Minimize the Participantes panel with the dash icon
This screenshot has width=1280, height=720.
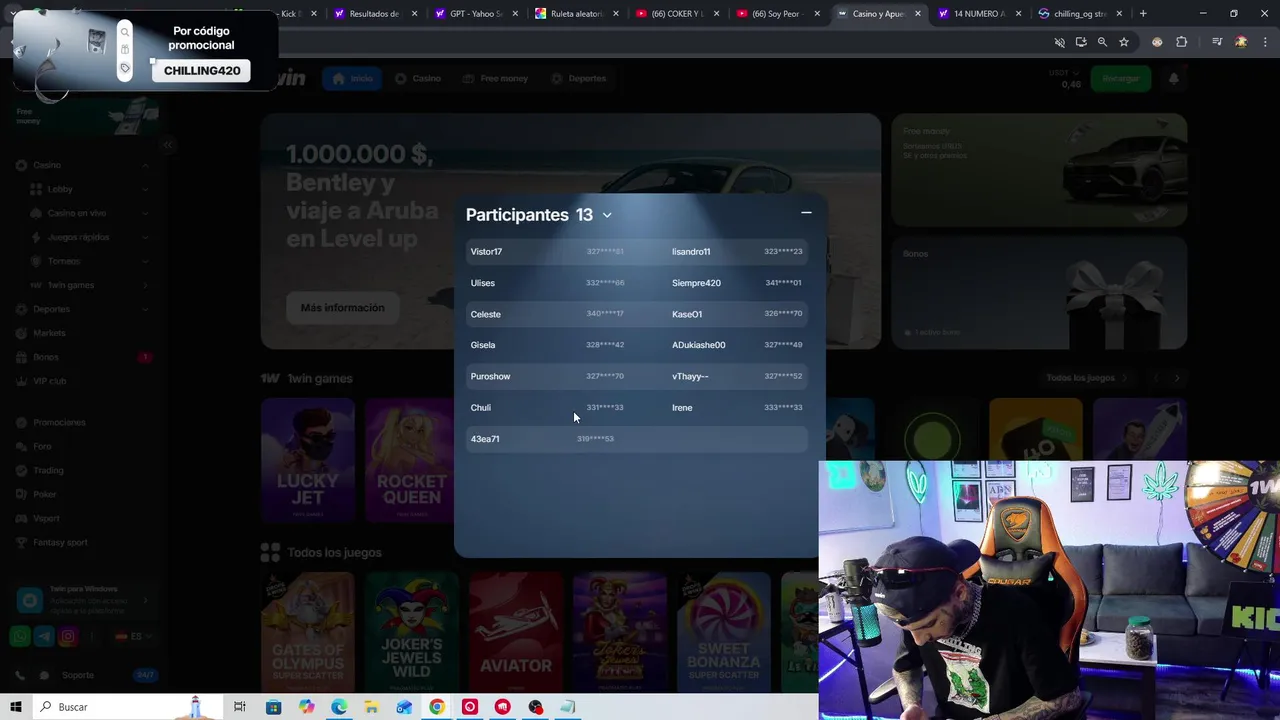point(806,213)
